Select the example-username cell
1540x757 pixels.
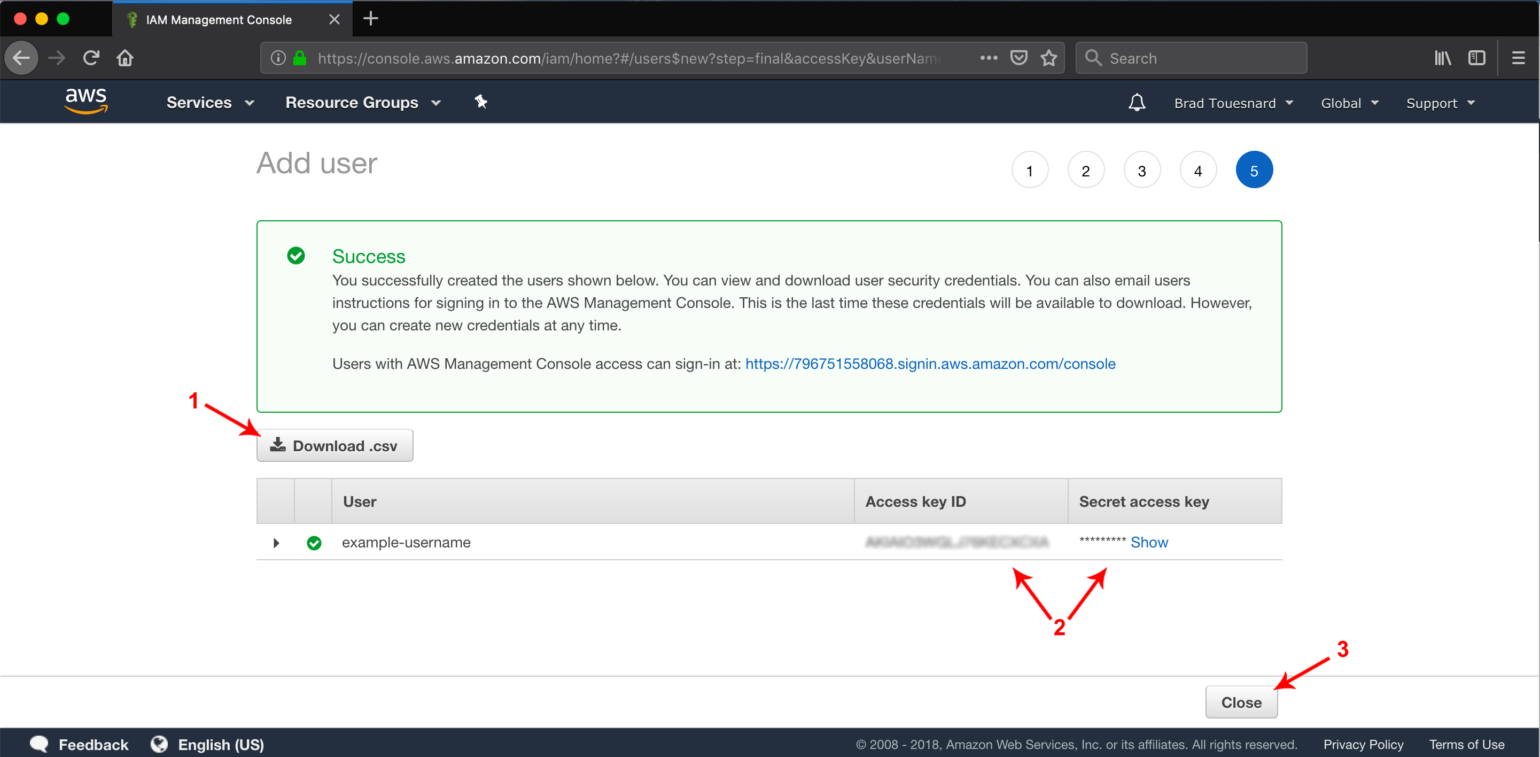pyautogui.click(x=406, y=543)
